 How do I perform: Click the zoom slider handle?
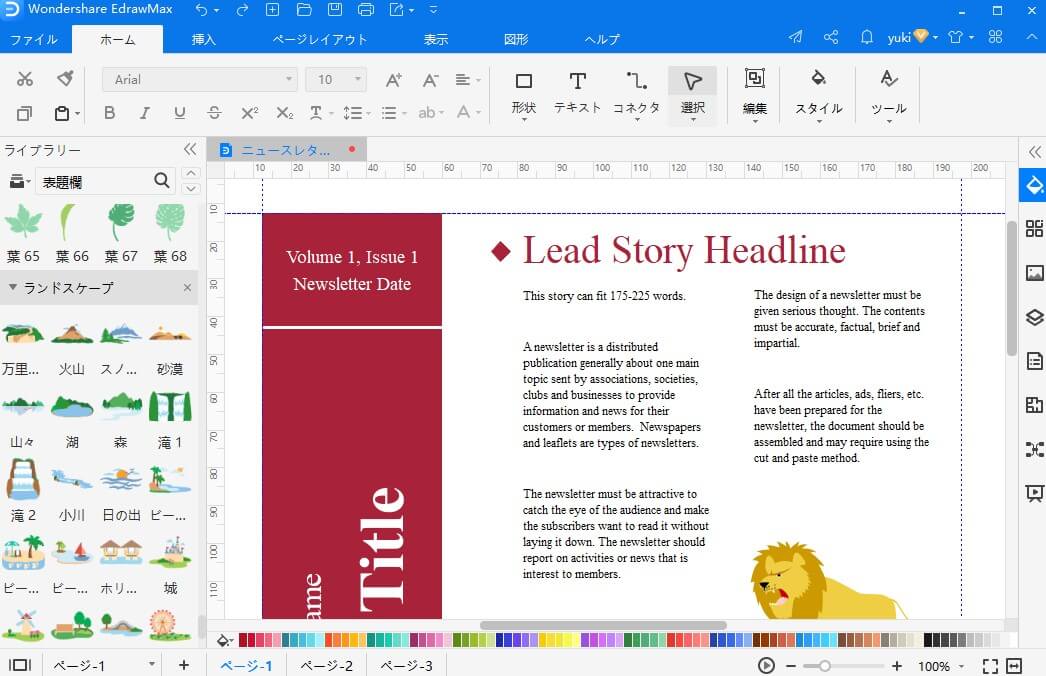(x=825, y=666)
